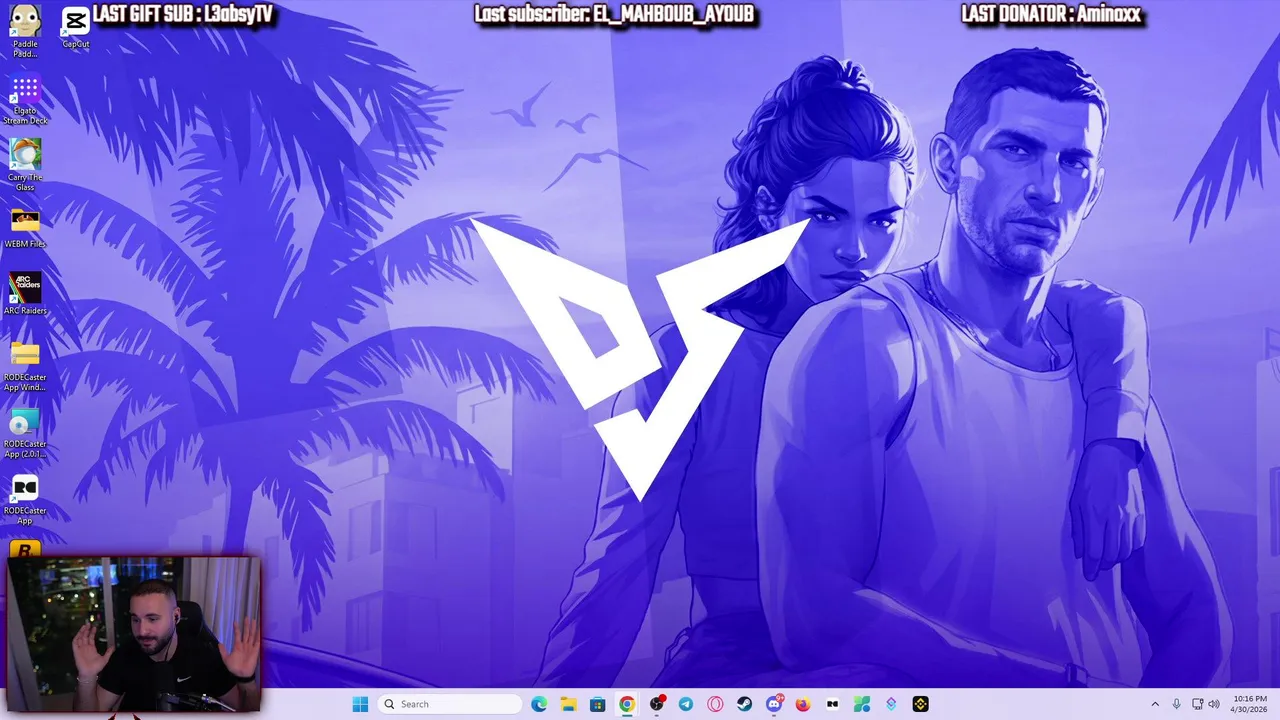Open the Opera GX browser taskbar icon
1280x720 pixels.
715,704
